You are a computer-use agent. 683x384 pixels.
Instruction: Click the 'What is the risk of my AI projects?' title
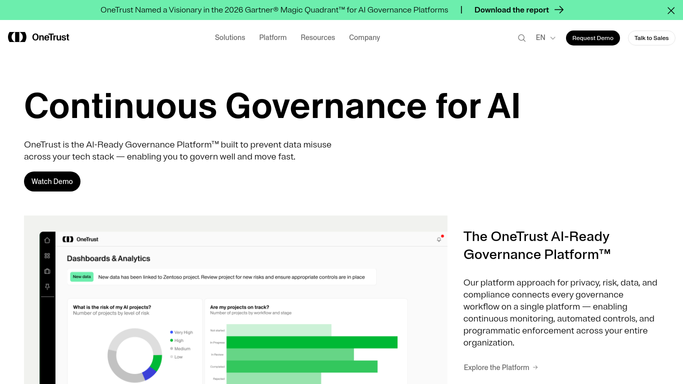[x=112, y=307]
